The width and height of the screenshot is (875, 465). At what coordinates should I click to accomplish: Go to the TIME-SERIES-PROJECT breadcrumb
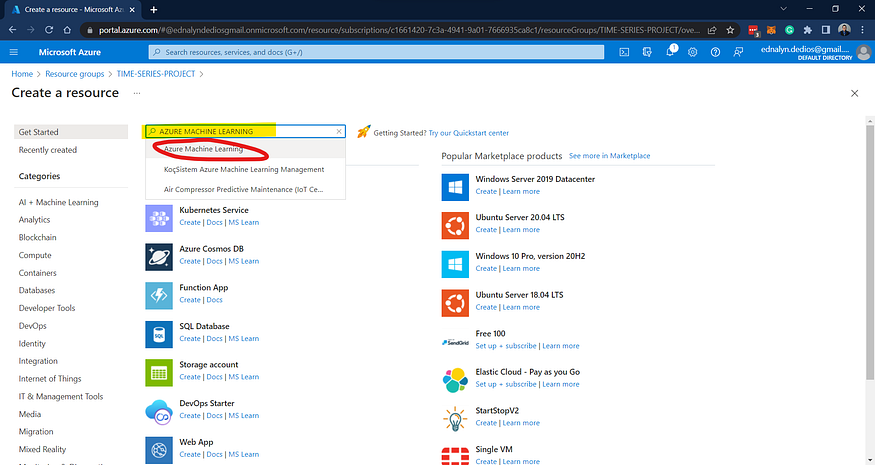(156, 74)
